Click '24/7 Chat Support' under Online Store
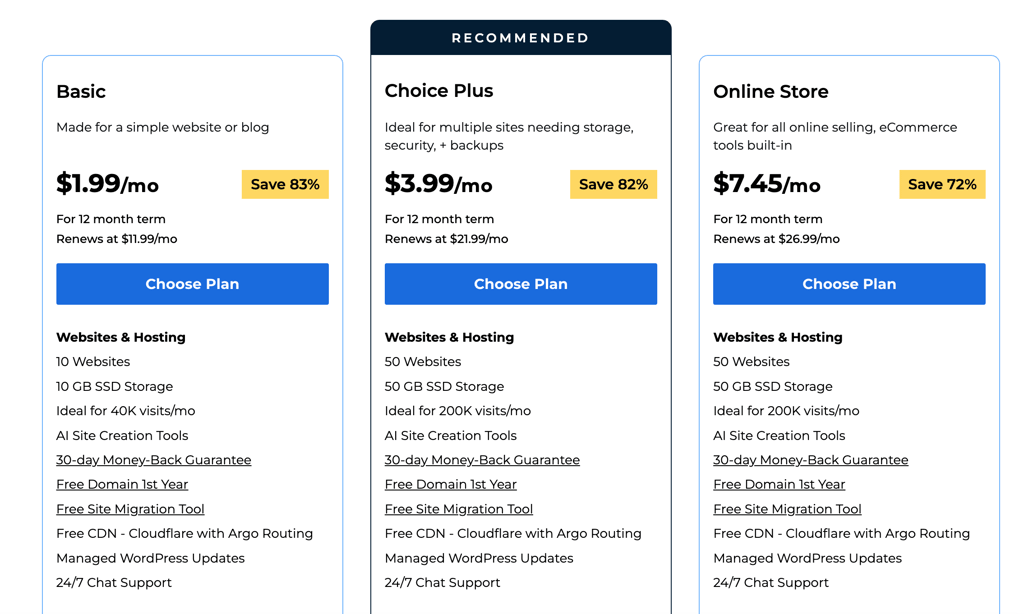The height and width of the screenshot is (614, 1024). tap(771, 583)
